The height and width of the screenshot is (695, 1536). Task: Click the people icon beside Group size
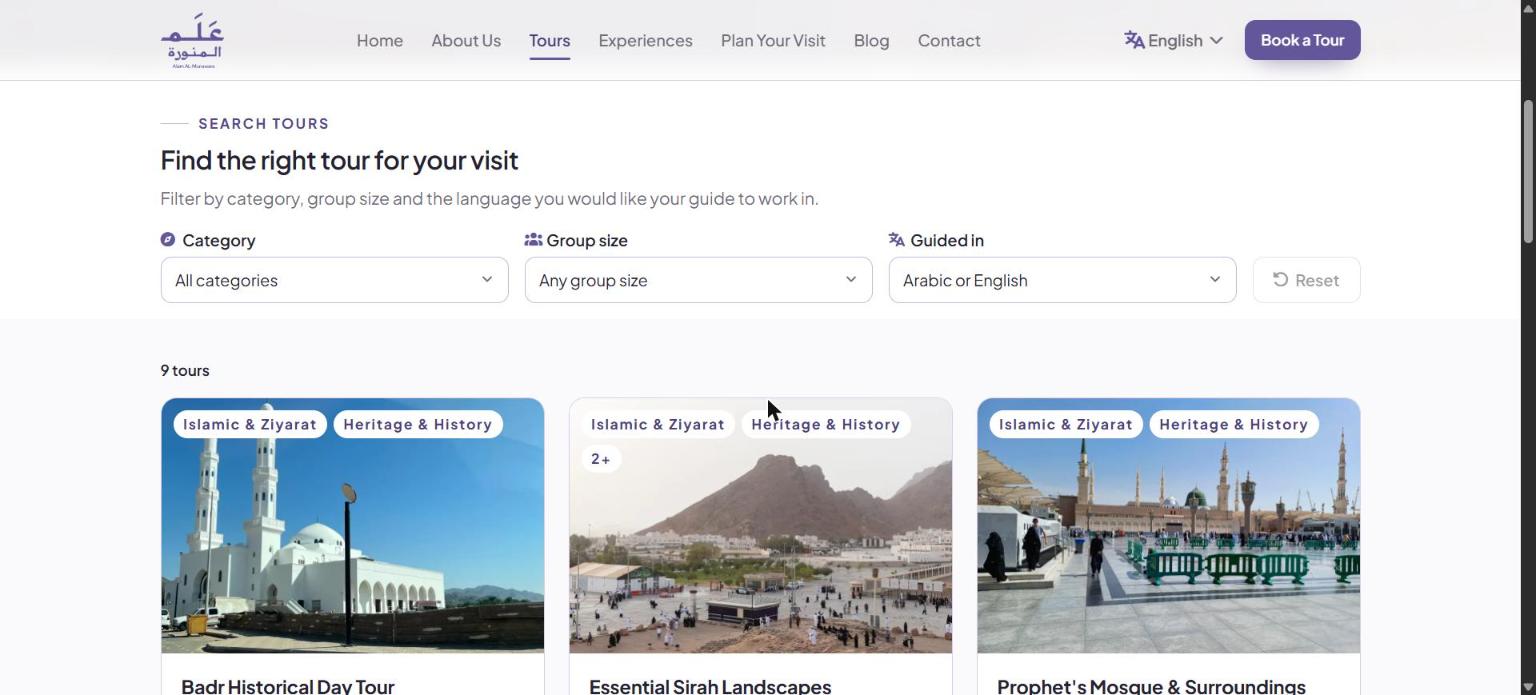coord(533,240)
